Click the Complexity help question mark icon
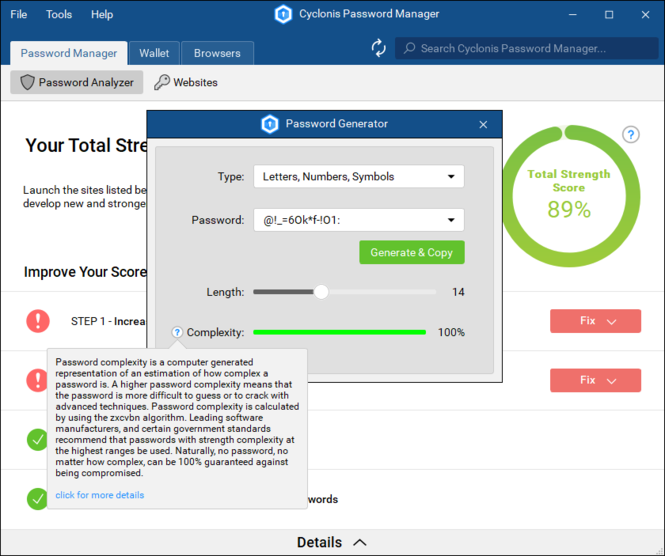 click(177, 332)
